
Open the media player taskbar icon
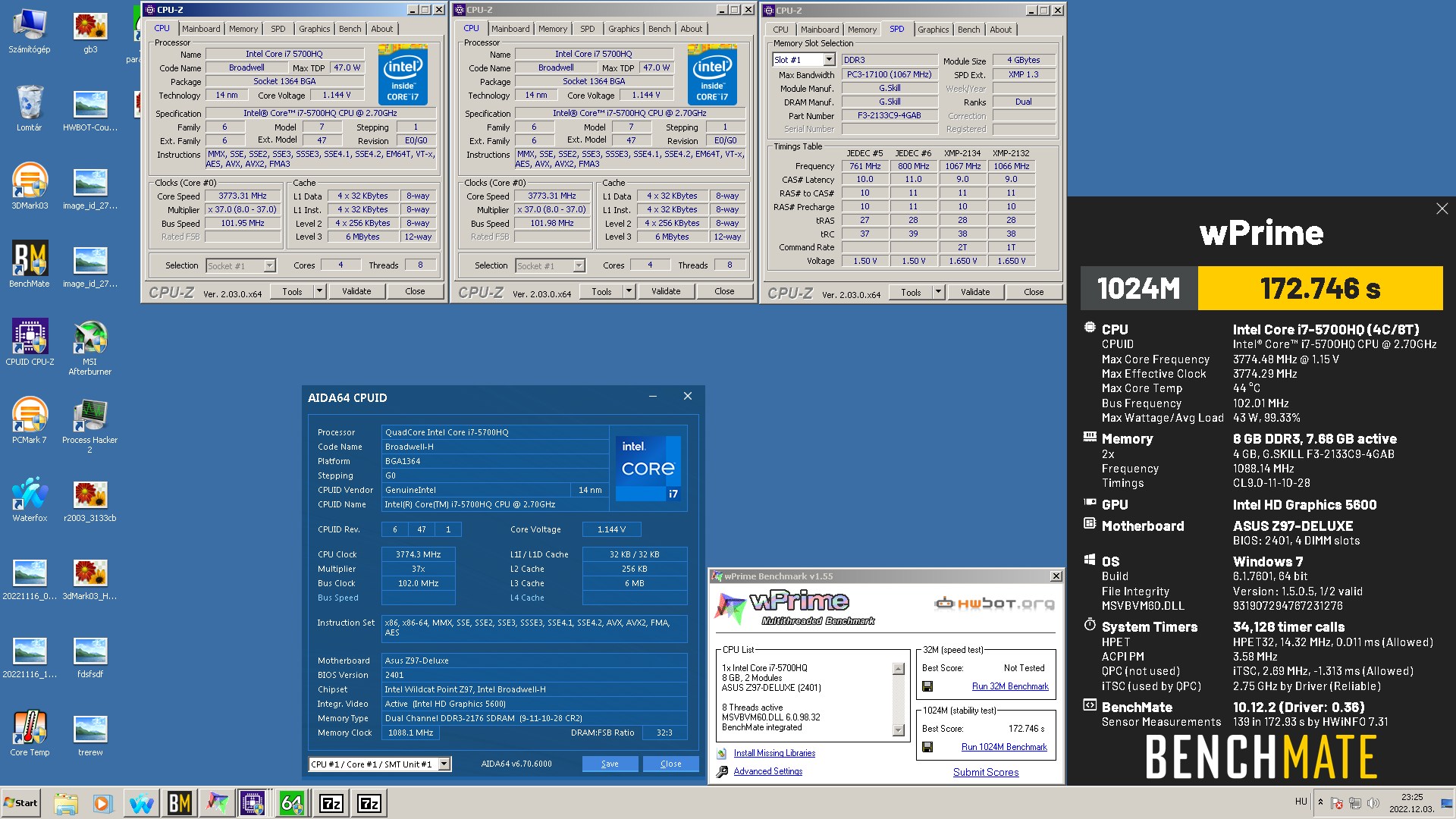tap(103, 803)
